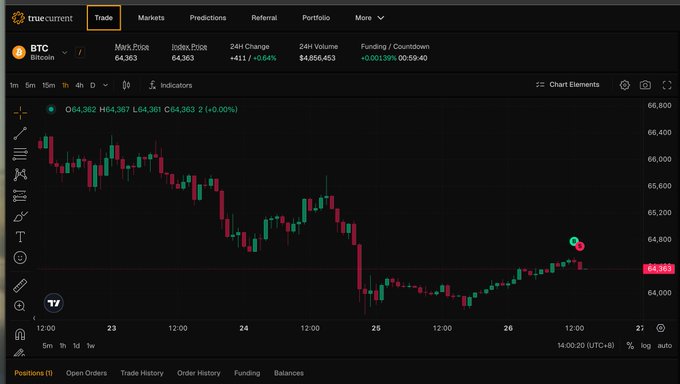Select the pattern drawing tool

(20, 174)
